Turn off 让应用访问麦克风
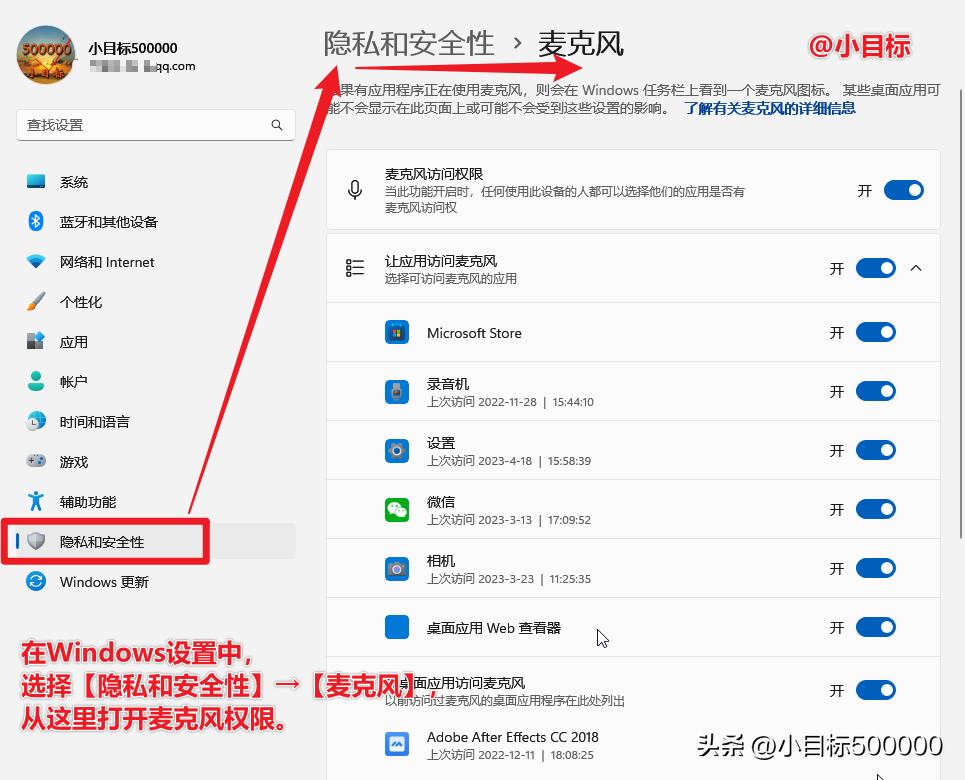Image resolution: width=965 pixels, height=780 pixels. point(876,267)
